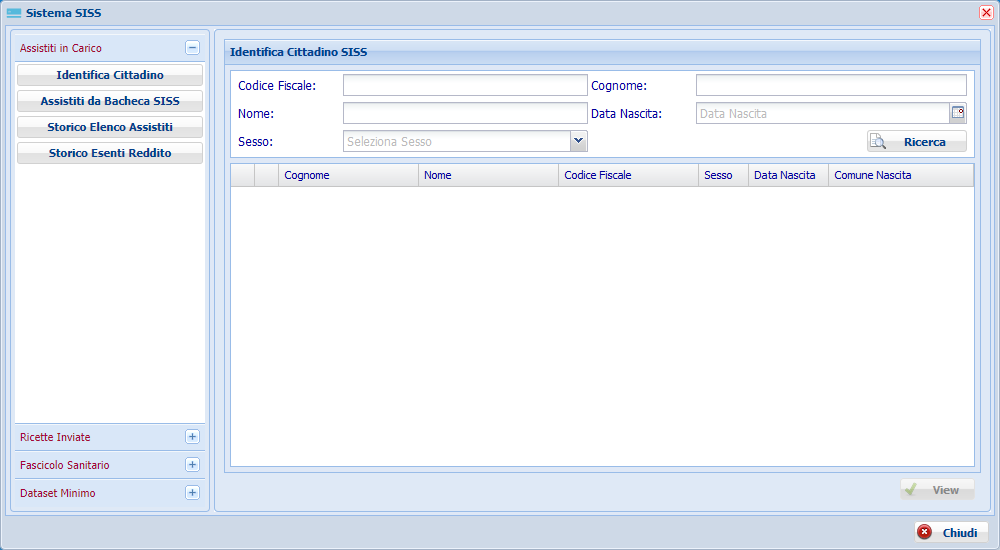The image size is (1000, 550).
Task: Open the Data Nascita calendar picker icon
Action: (x=958, y=113)
